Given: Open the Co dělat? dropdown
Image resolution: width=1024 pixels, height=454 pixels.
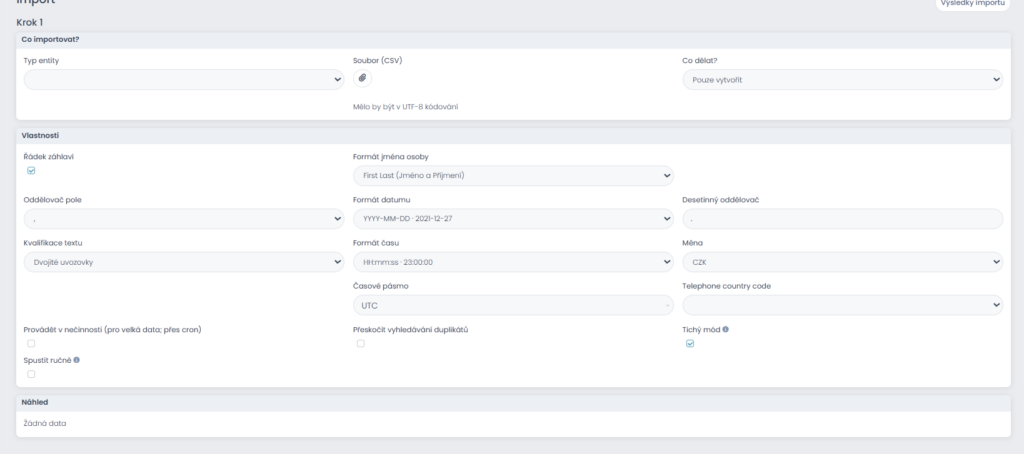Looking at the screenshot, I should click(x=842, y=80).
